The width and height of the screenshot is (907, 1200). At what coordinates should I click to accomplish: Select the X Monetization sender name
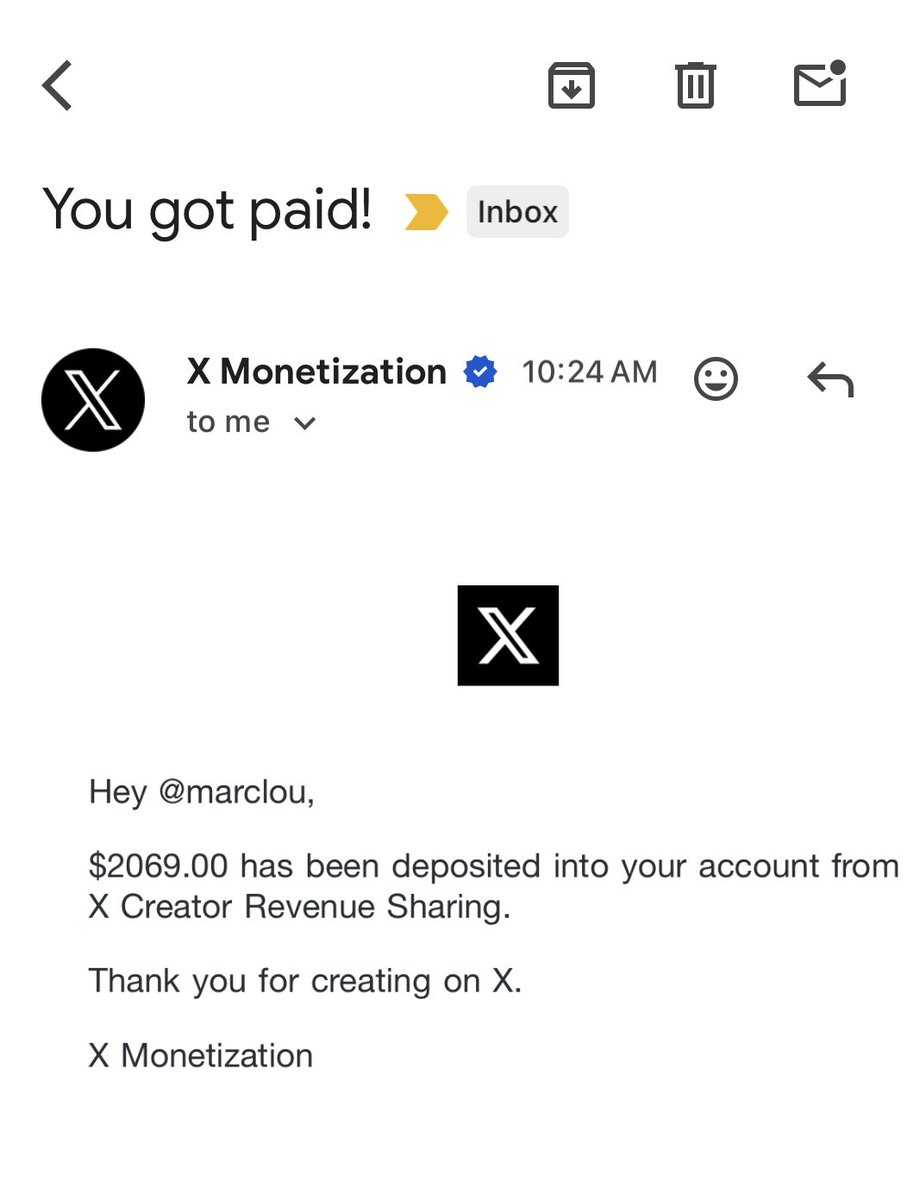pyautogui.click(x=316, y=372)
